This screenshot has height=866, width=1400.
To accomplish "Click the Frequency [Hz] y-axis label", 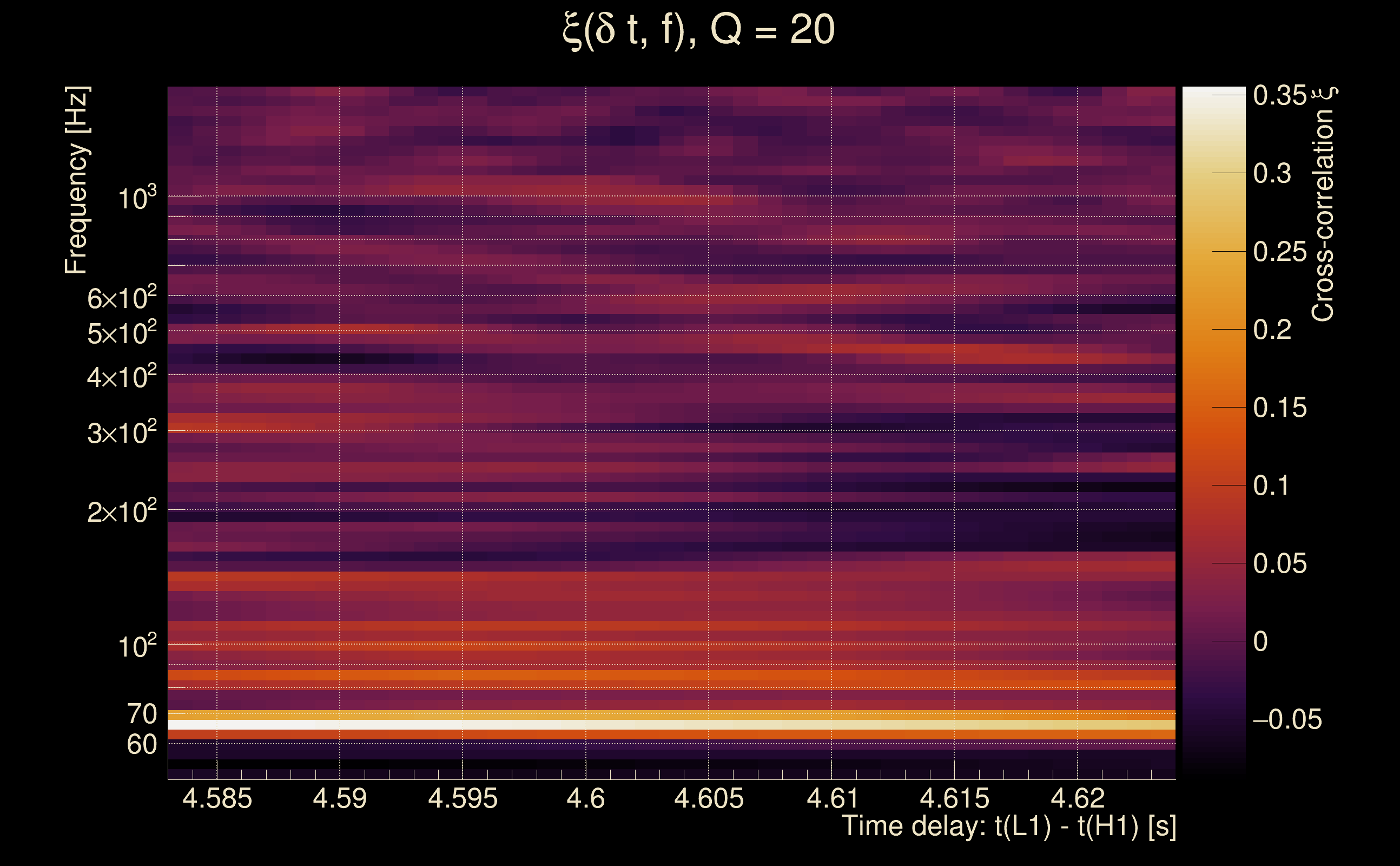I will pos(77,180).
